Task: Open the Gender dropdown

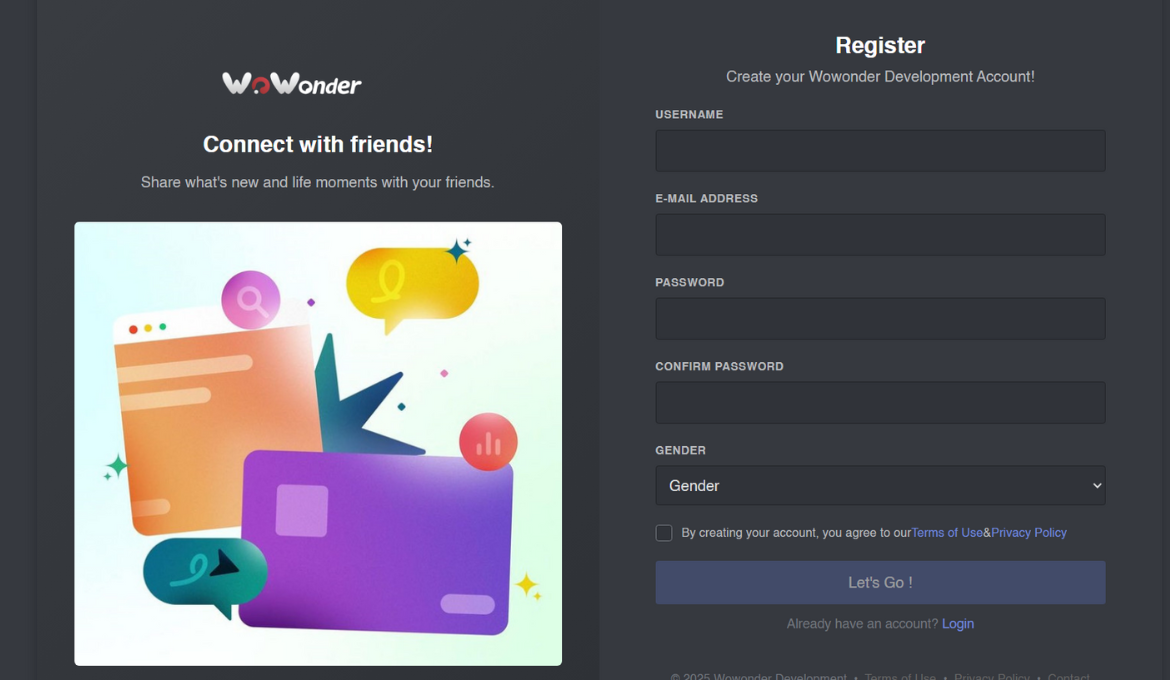Action: click(x=880, y=486)
